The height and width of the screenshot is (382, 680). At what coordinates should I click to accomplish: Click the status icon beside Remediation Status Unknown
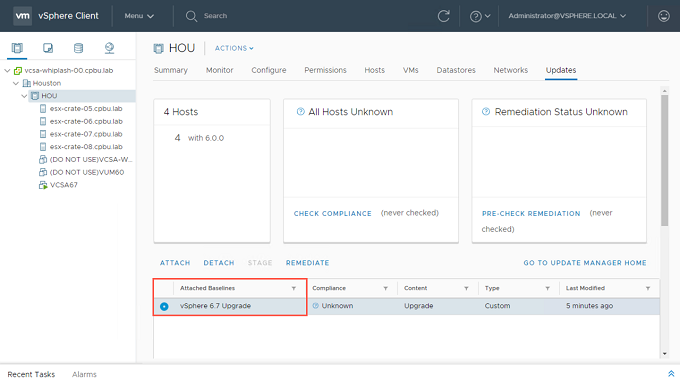pos(486,111)
